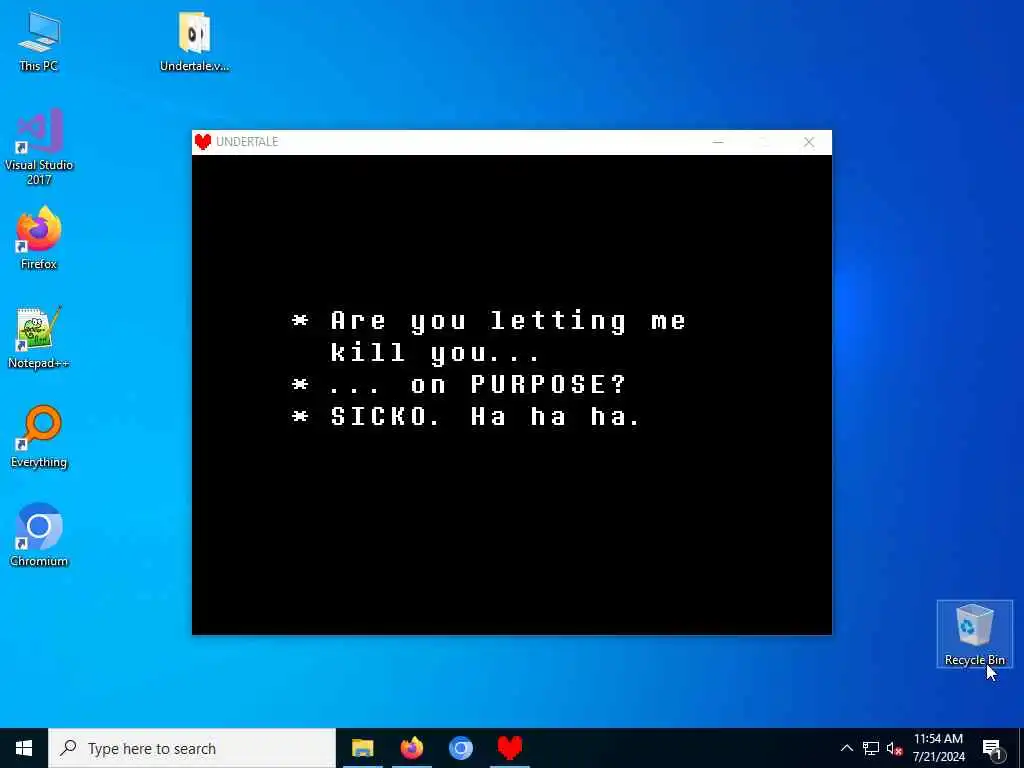Click the UNDERTALE title text

pyautogui.click(x=247, y=142)
